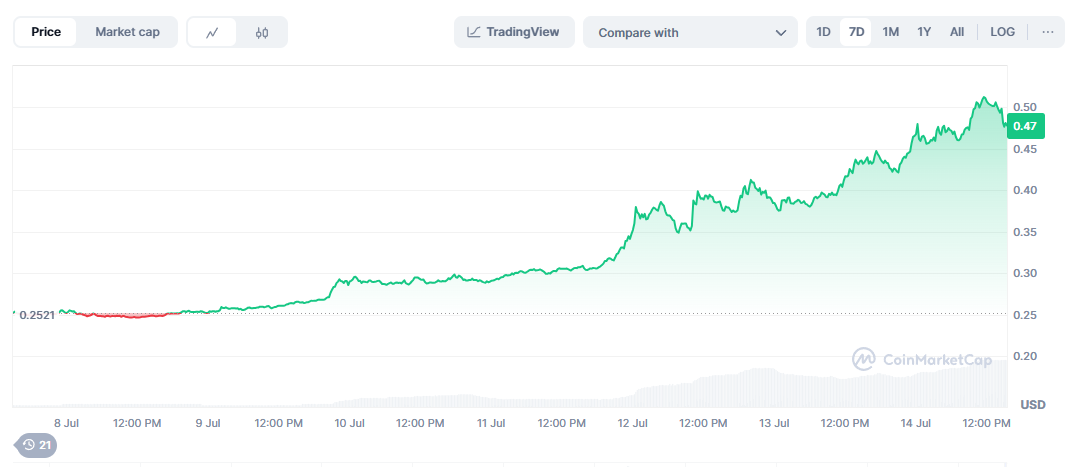Click the starting price label 0.2521

click(37, 315)
